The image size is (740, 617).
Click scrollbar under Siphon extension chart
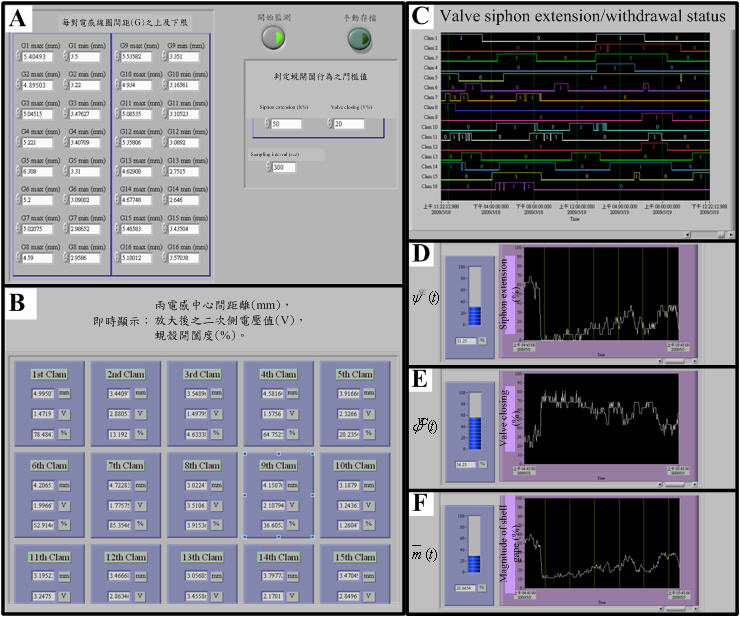(677, 362)
